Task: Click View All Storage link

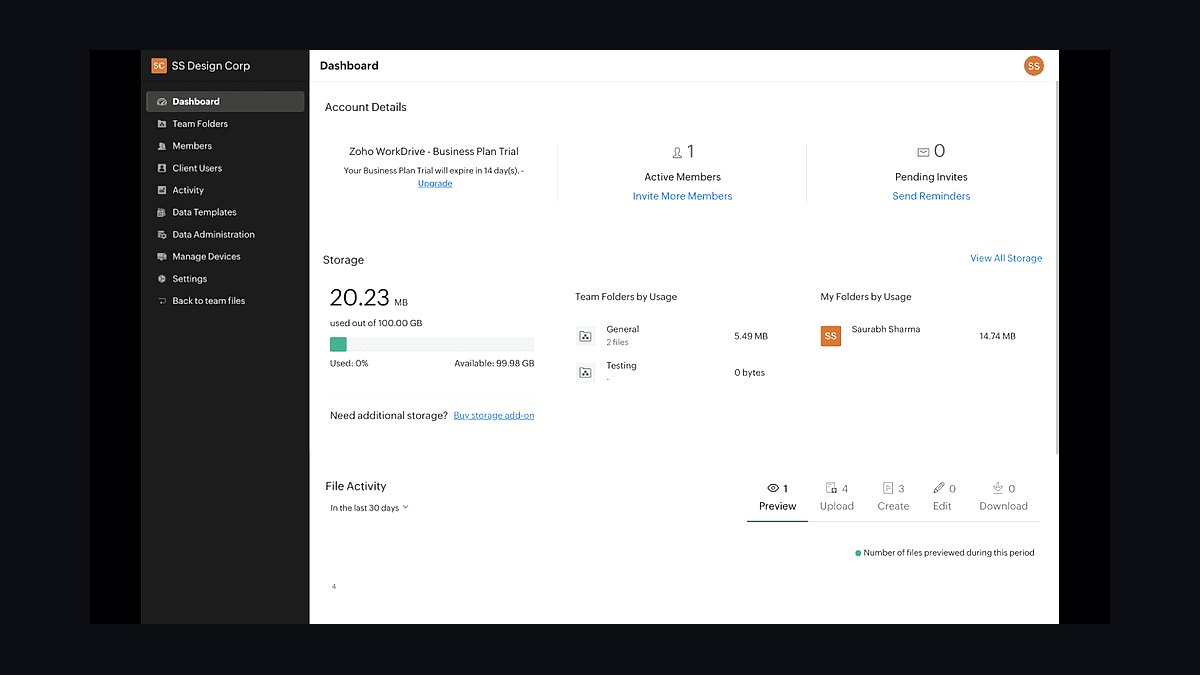Action: click(x=1006, y=258)
